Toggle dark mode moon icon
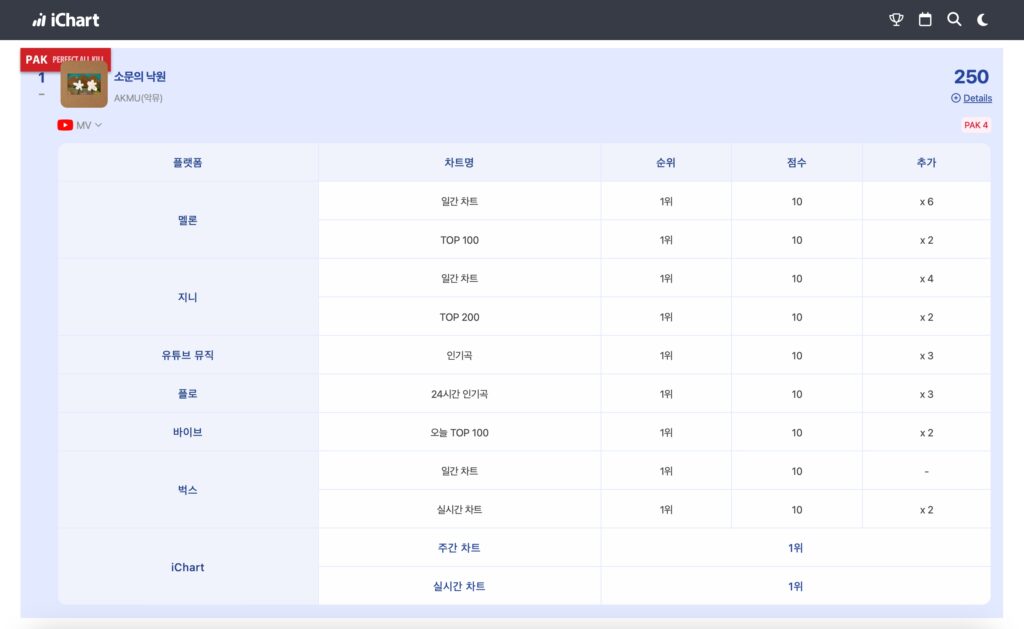The image size is (1024, 629). 982,20
